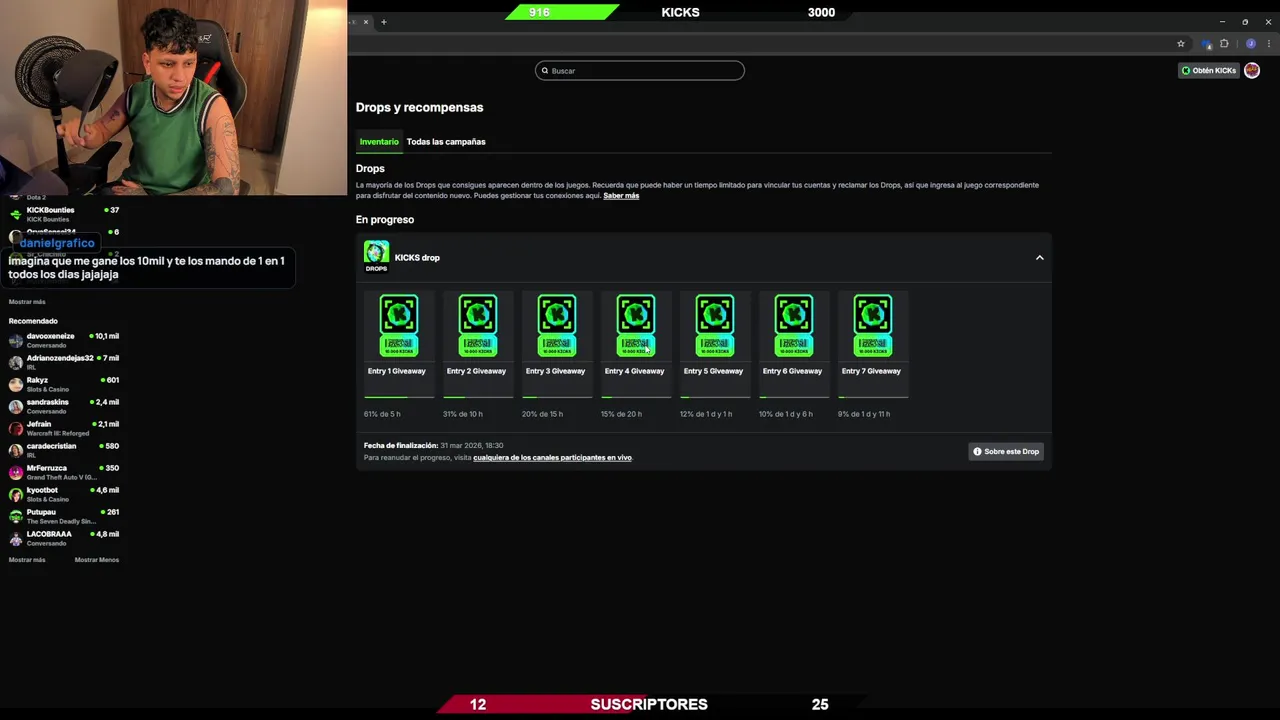Open the sandraskins channel name
The image size is (1280, 720).
click(x=48, y=402)
